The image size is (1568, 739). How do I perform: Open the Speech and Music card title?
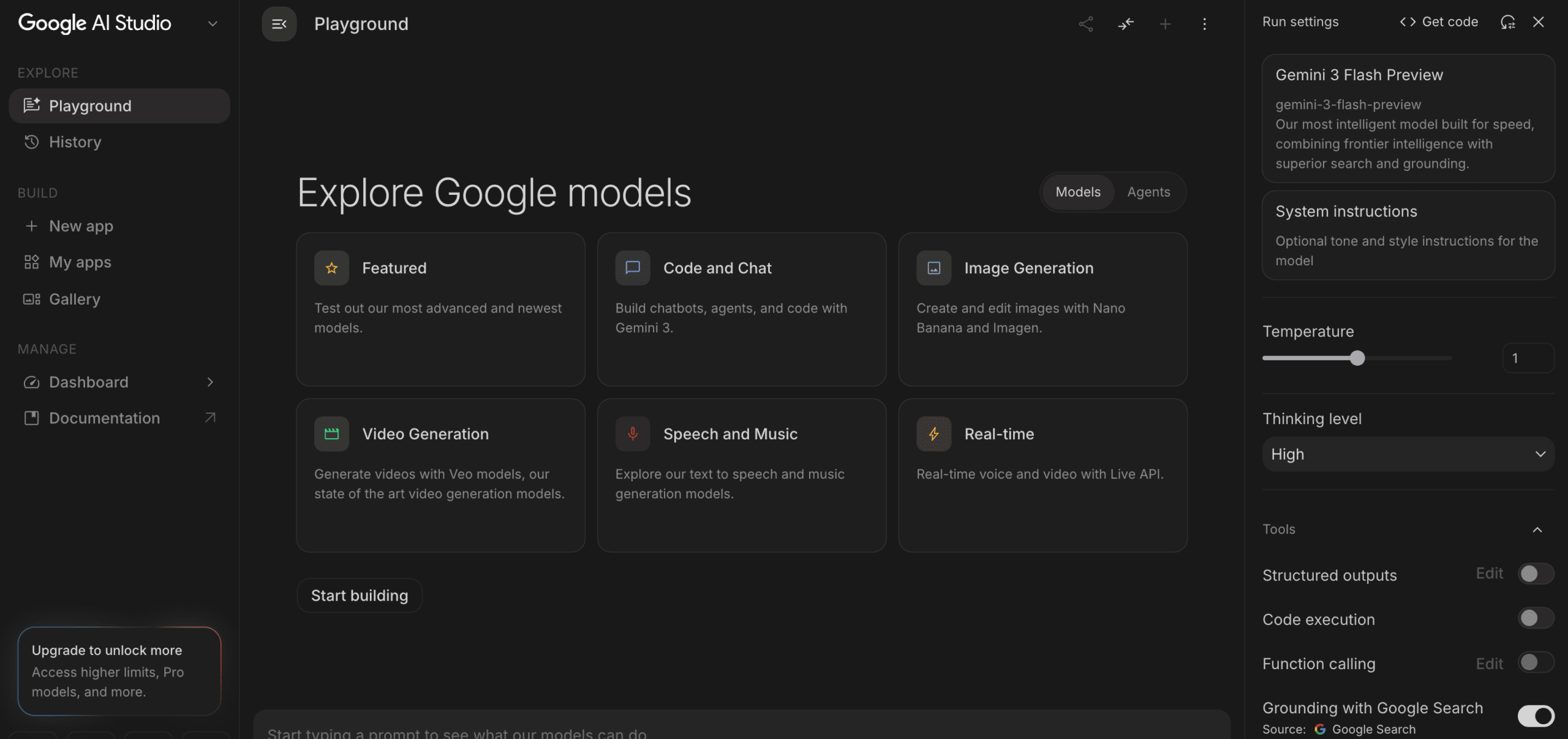point(730,434)
